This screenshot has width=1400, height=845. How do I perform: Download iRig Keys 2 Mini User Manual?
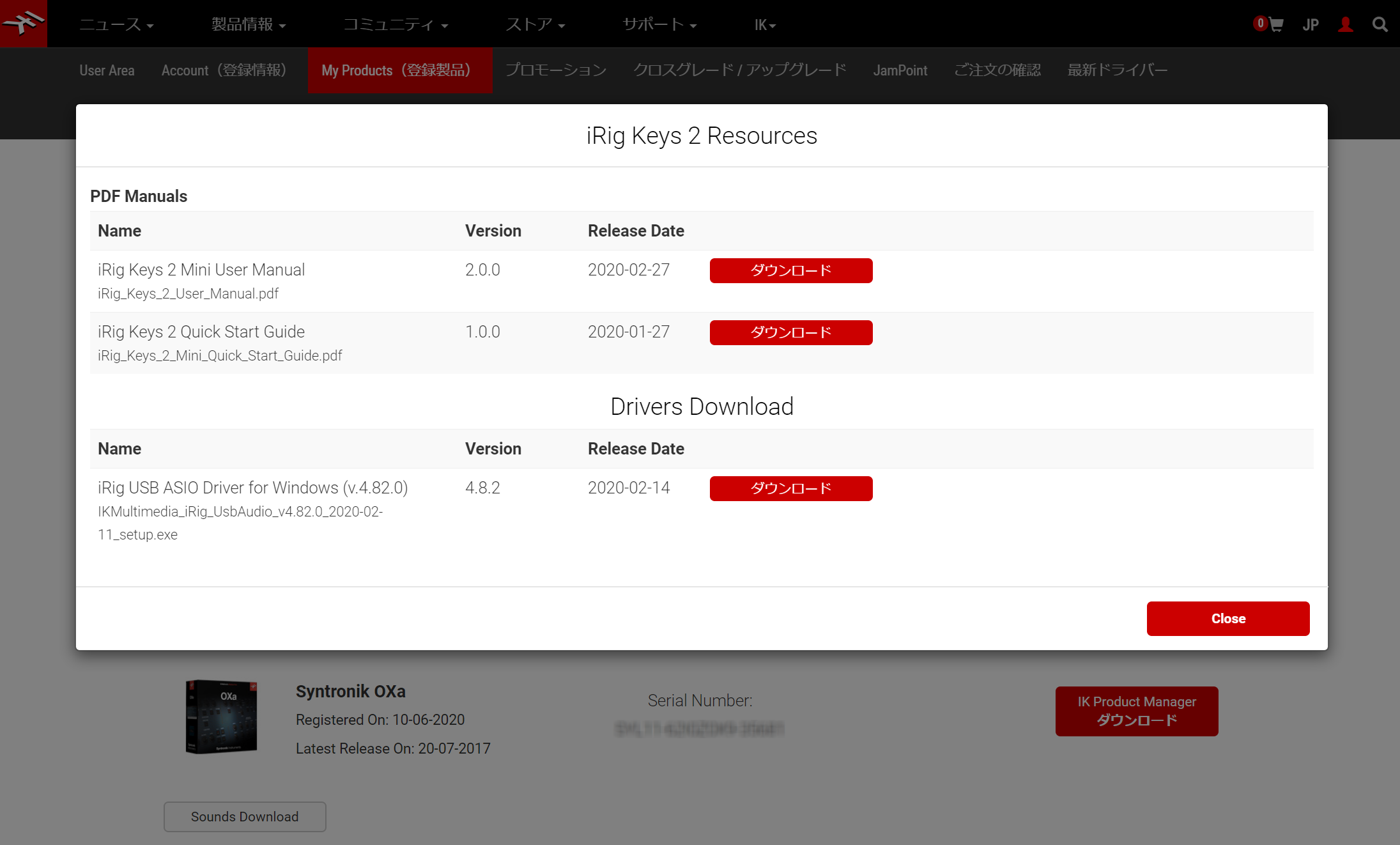[x=791, y=270]
